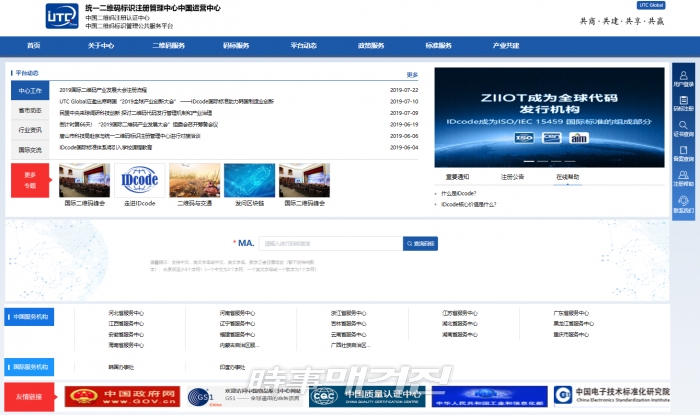Switch to the 注册公告 tab
This screenshot has width=700, height=415.
click(x=512, y=177)
